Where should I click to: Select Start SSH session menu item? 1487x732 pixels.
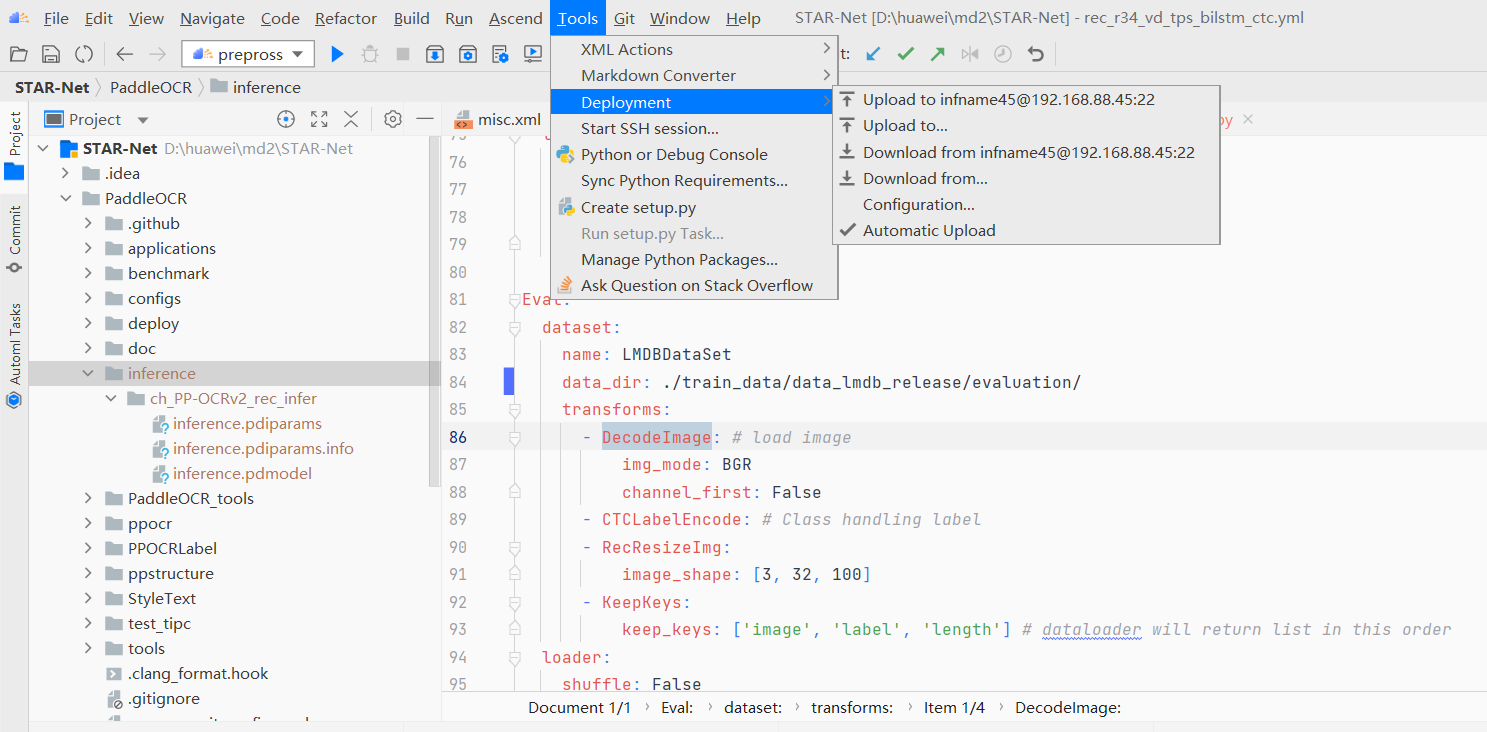tap(649, 128)
